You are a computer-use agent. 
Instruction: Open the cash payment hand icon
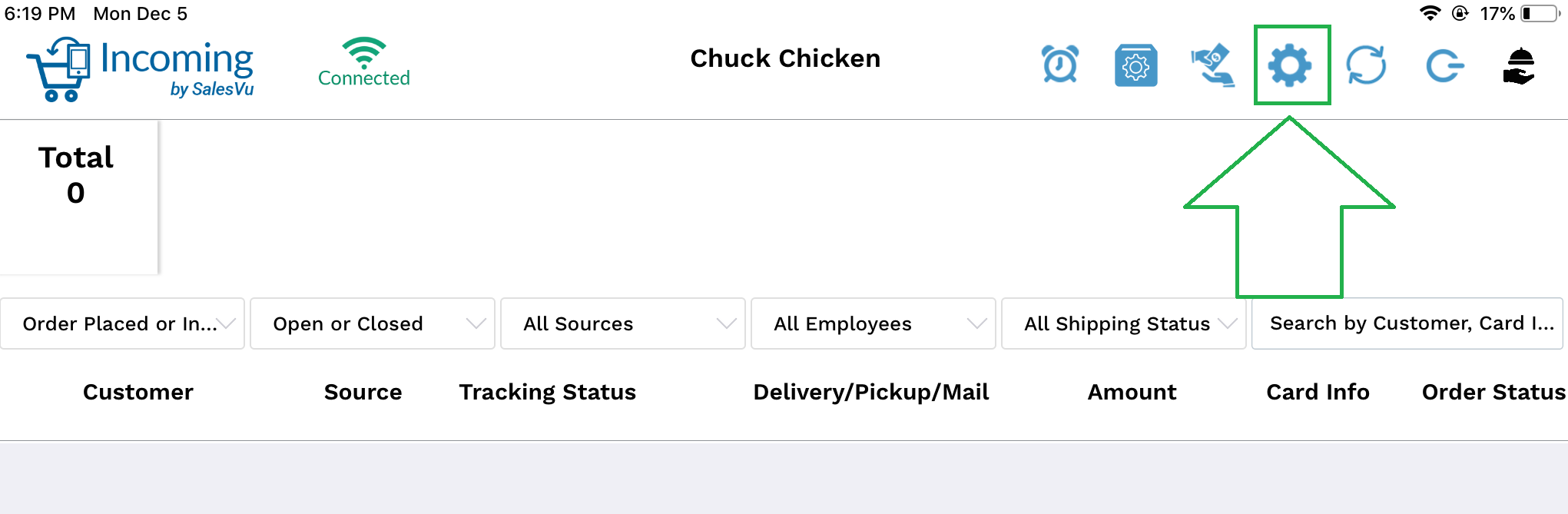(1213, 65)
